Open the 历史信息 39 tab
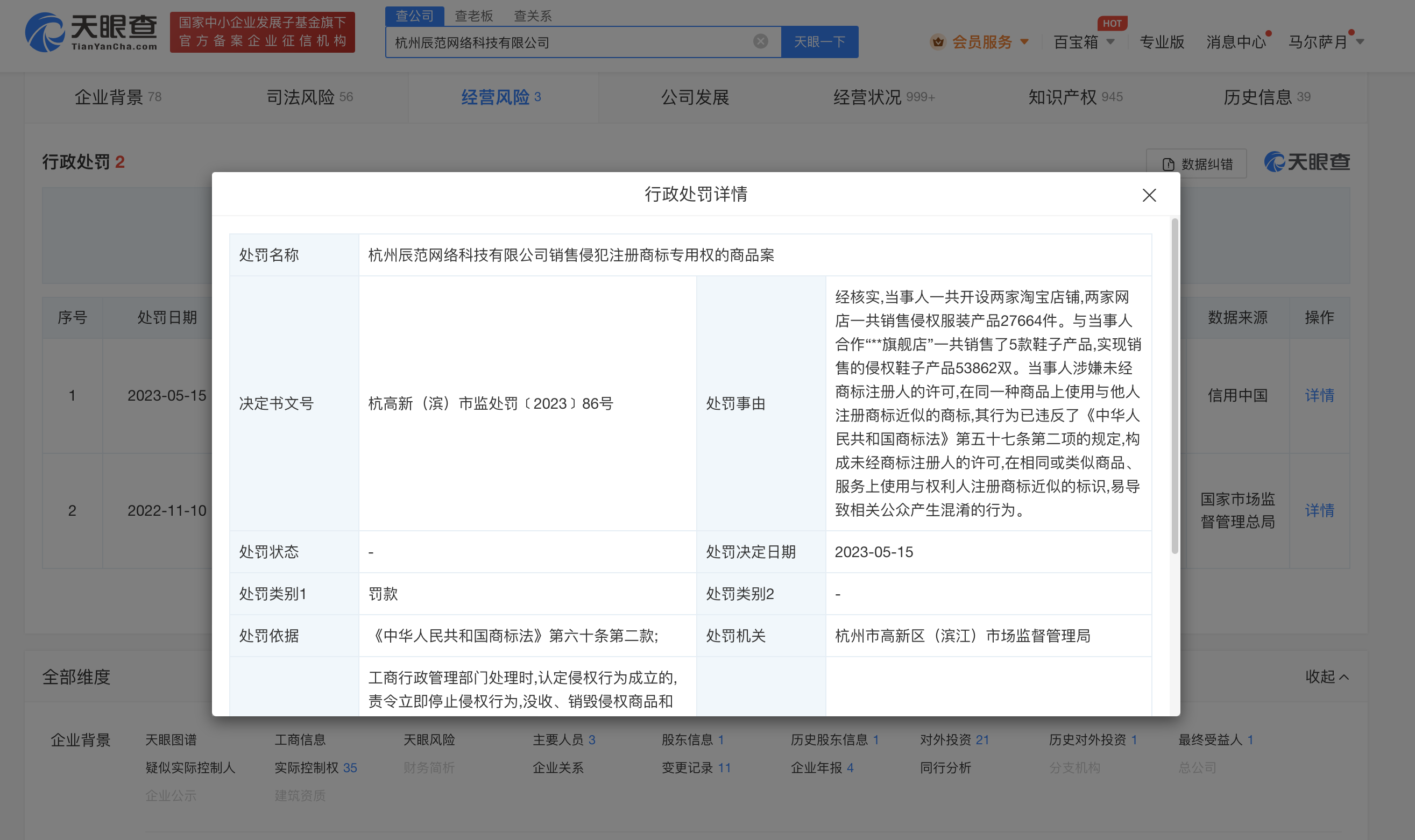1415x840 pixels. click(1267, 97)
